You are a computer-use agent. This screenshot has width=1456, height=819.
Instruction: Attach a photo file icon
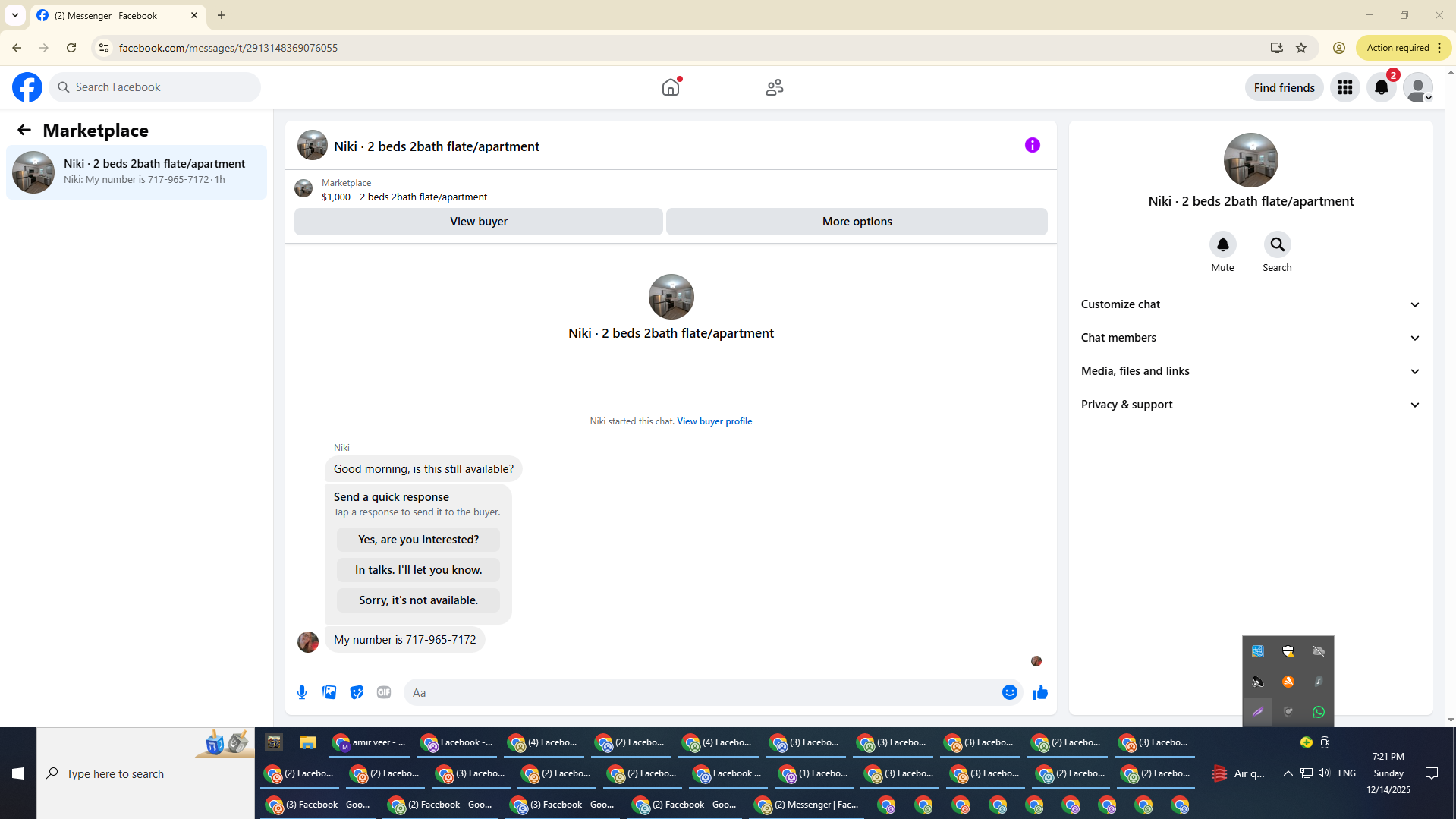[x=329, y=692]
